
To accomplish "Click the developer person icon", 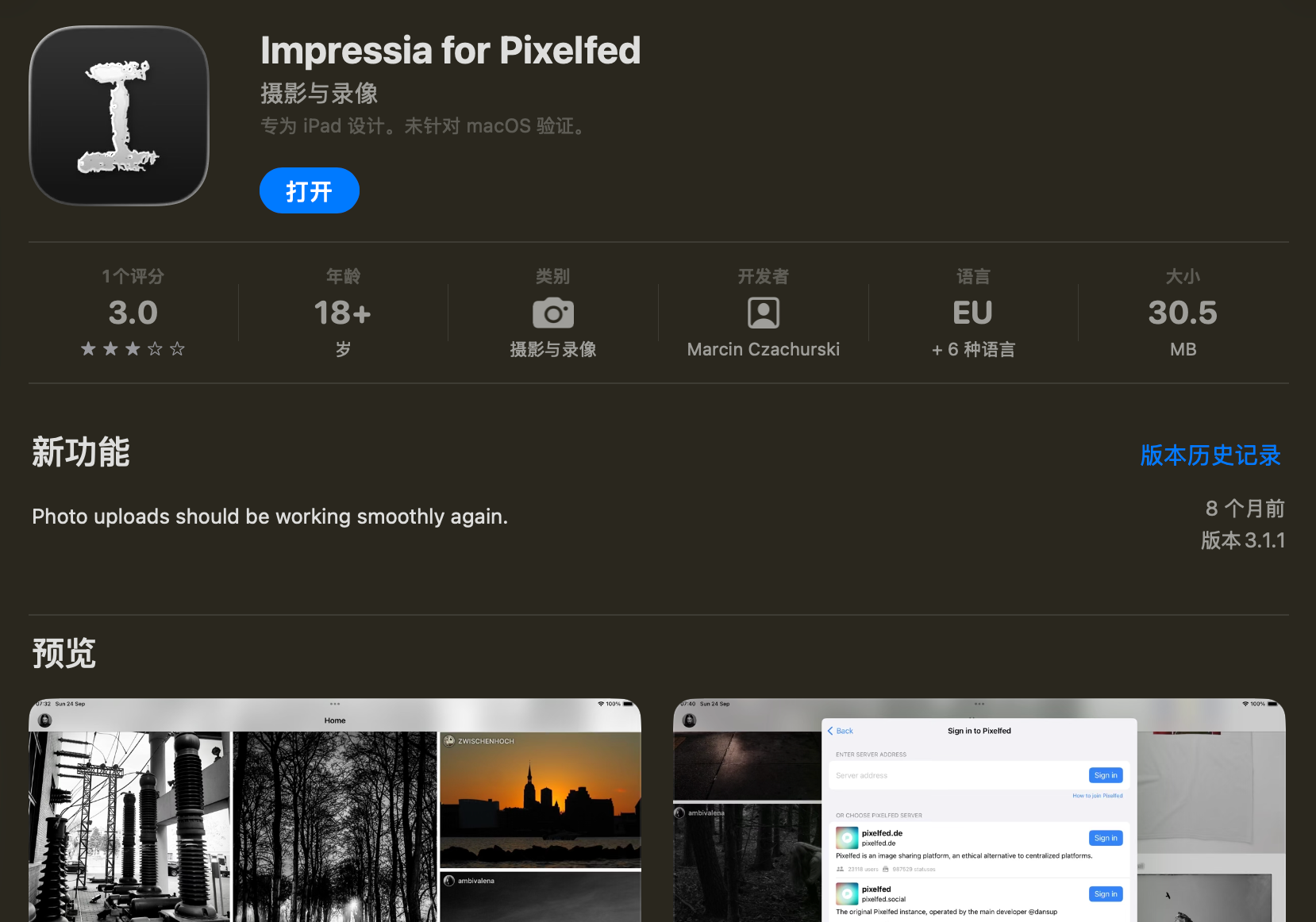I will click(763, 313).
